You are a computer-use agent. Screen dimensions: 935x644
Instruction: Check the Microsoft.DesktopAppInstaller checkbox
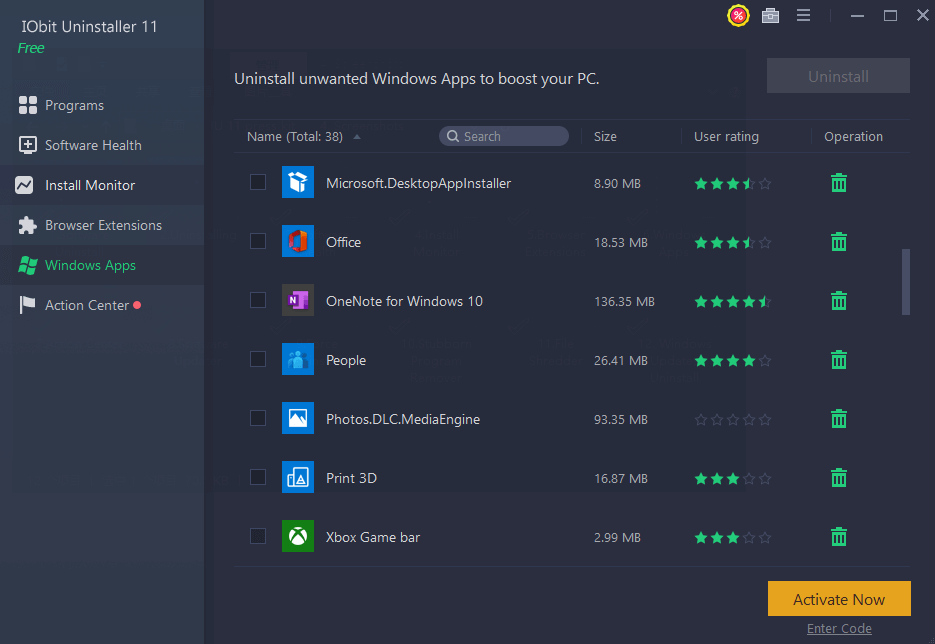[258, 182]
